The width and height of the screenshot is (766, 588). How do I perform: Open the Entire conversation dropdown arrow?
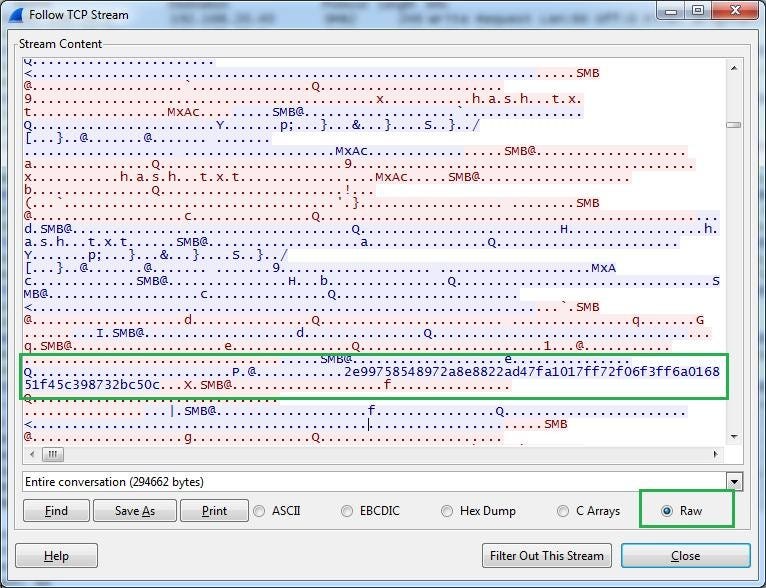point(734,482)
